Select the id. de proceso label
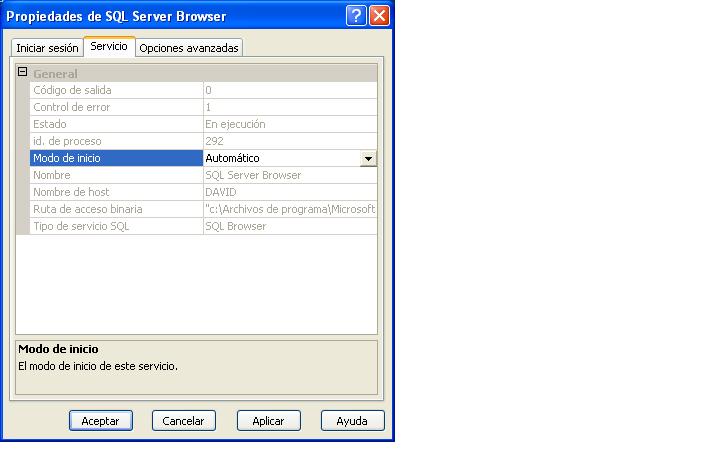Screen dimensions: 720x450 [x=67, y=141]
